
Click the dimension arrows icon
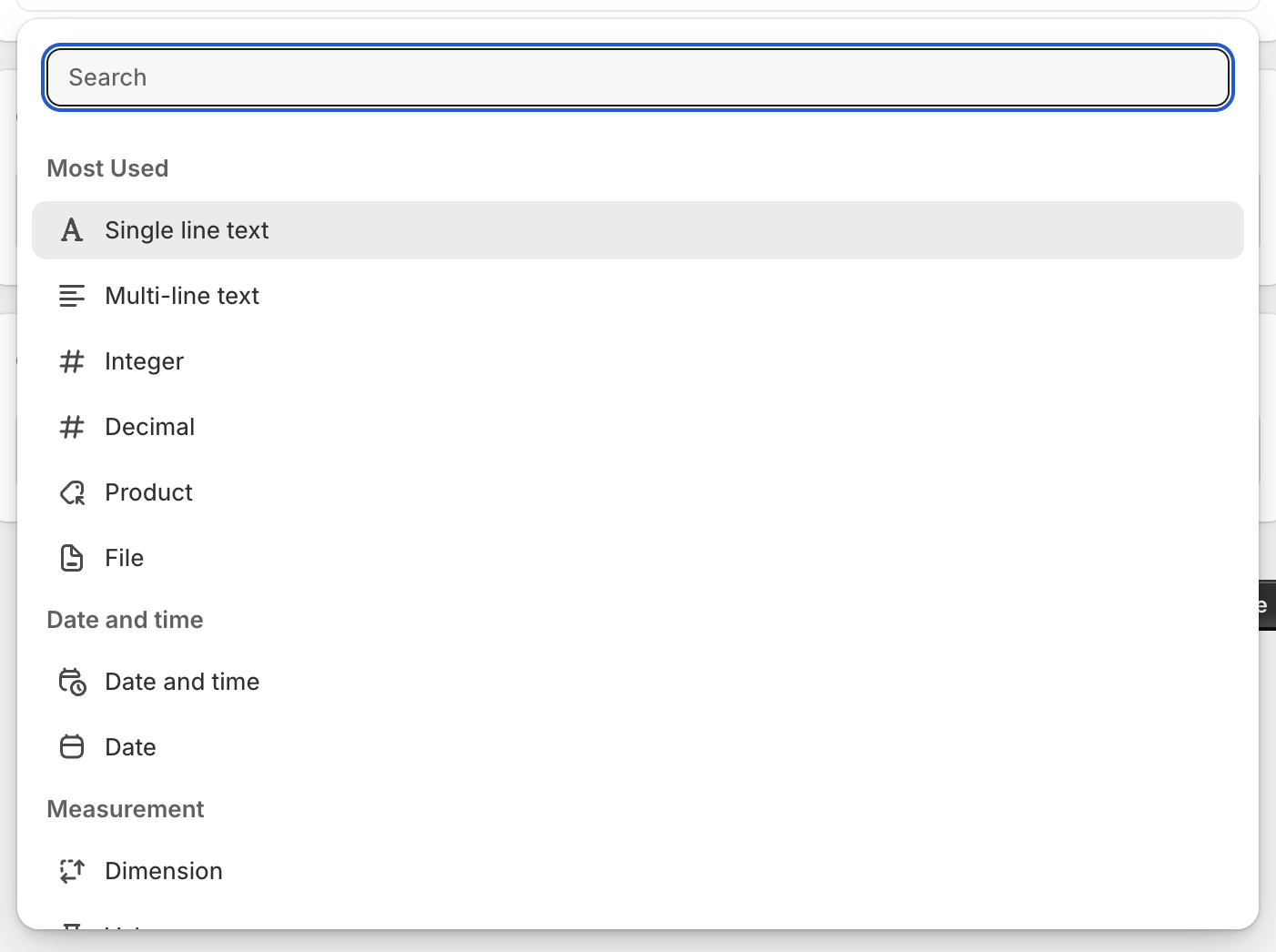point(72,871)
